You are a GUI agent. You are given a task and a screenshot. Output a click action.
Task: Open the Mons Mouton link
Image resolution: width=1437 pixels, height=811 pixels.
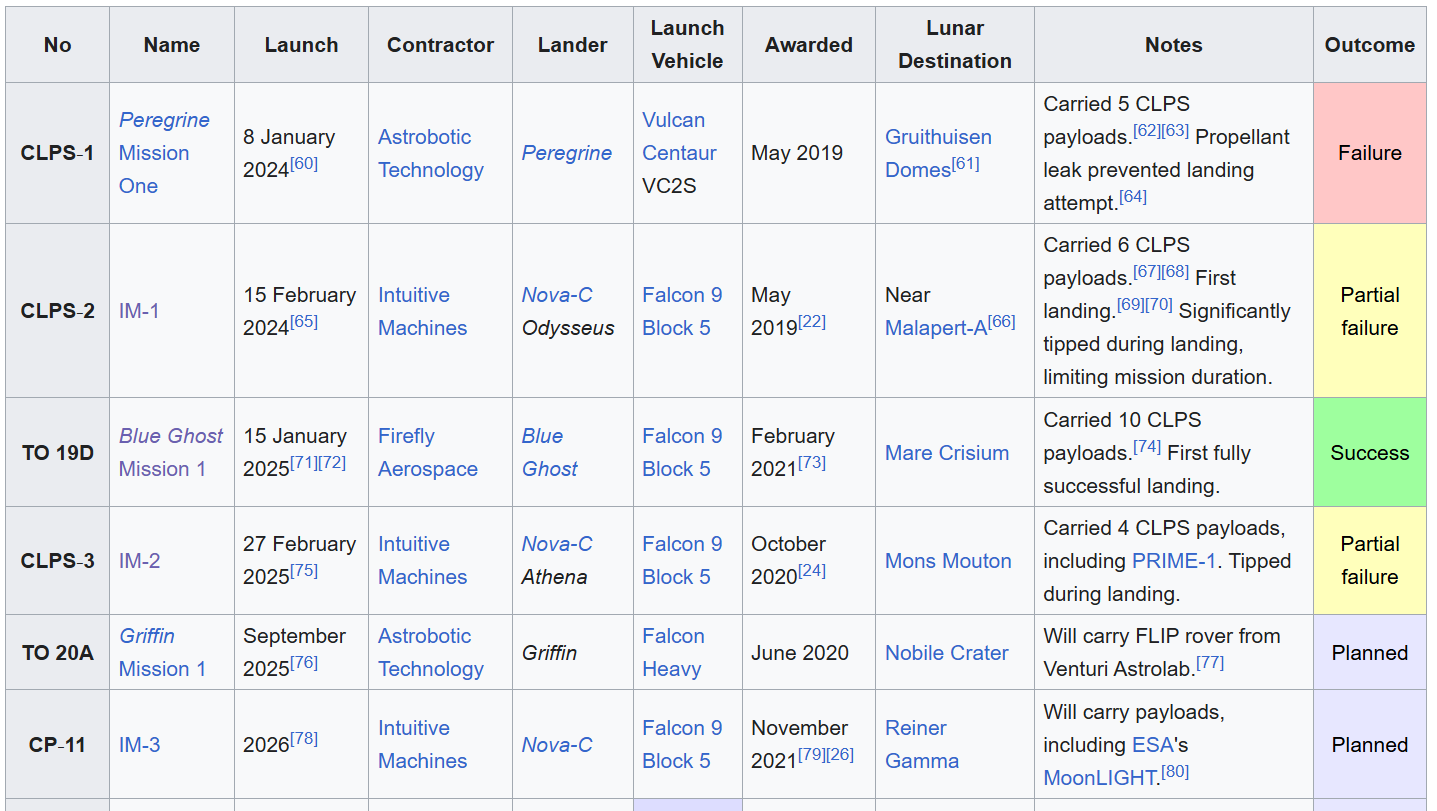point(947,561)
